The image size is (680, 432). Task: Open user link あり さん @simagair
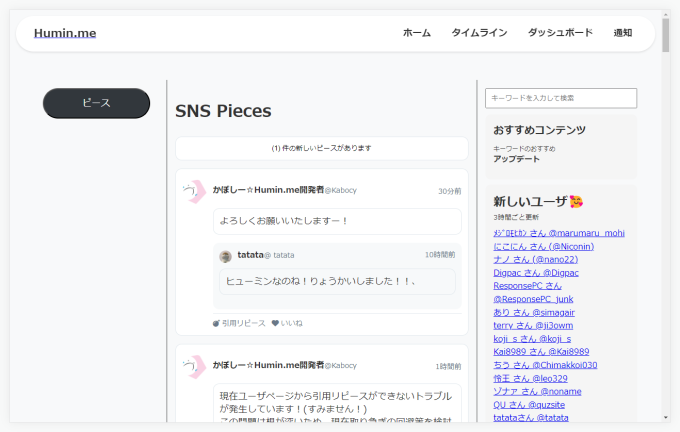pos(534,313)
